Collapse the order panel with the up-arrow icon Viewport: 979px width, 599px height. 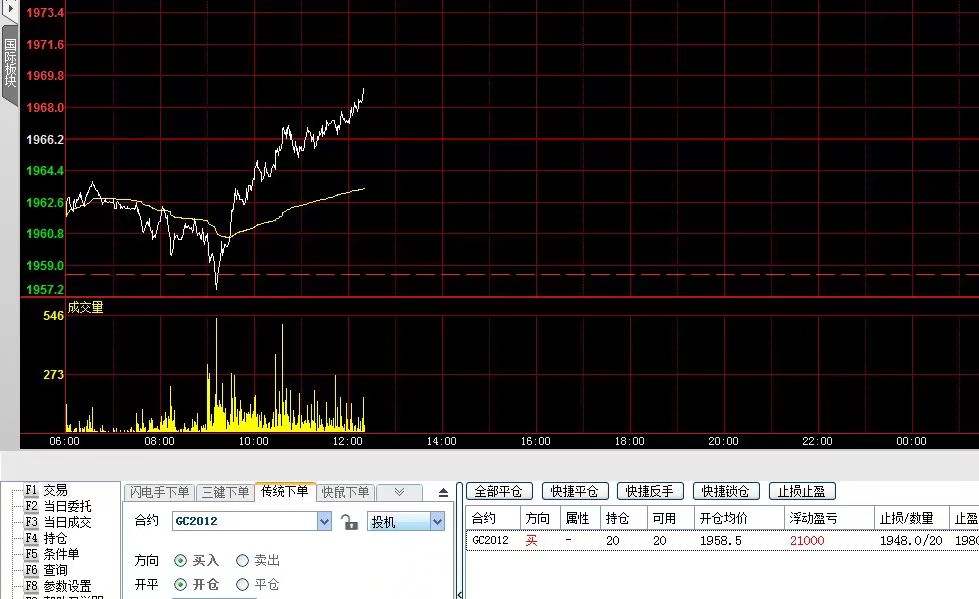[443, 492]
